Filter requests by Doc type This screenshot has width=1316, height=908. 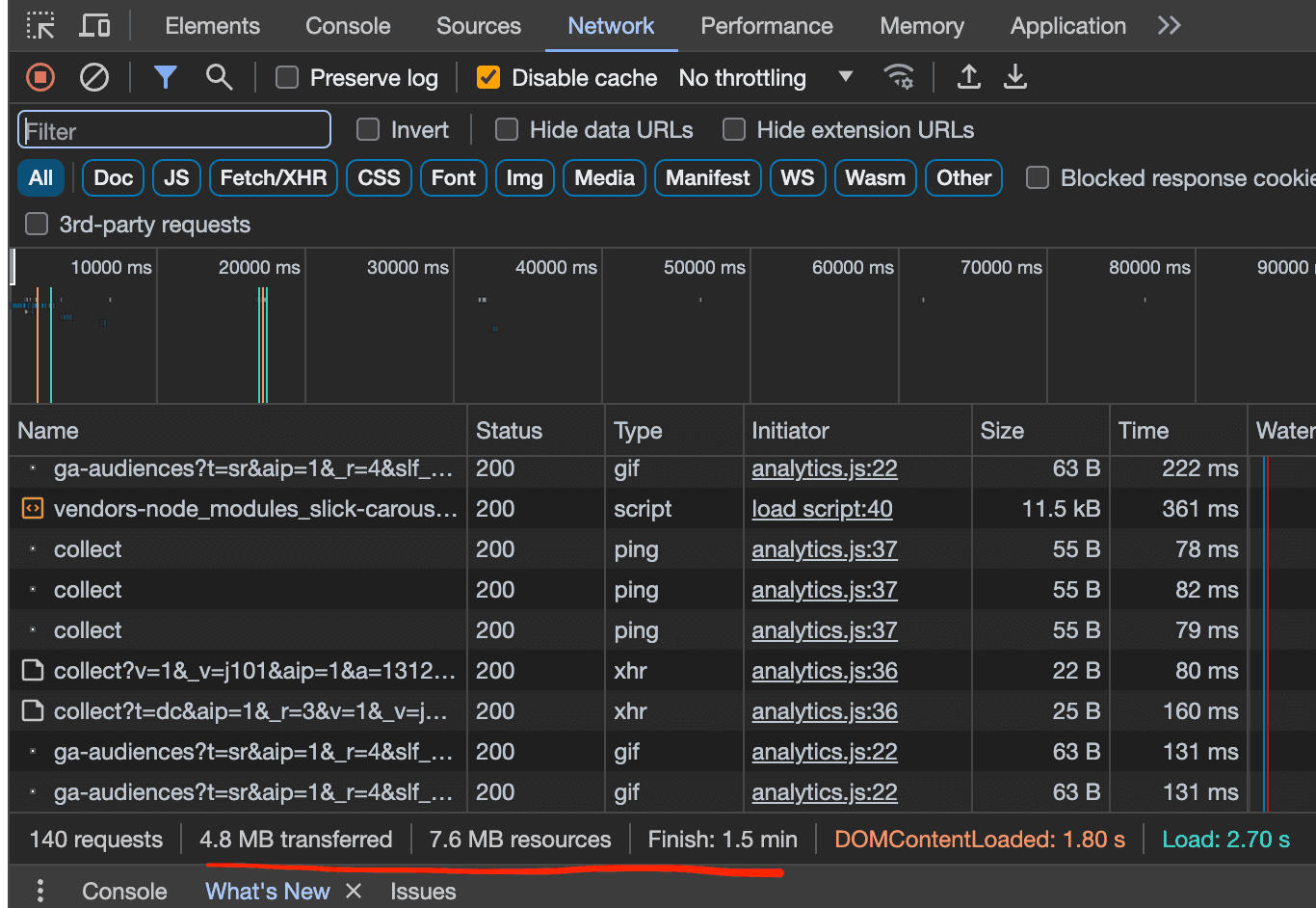click(114, 177)
